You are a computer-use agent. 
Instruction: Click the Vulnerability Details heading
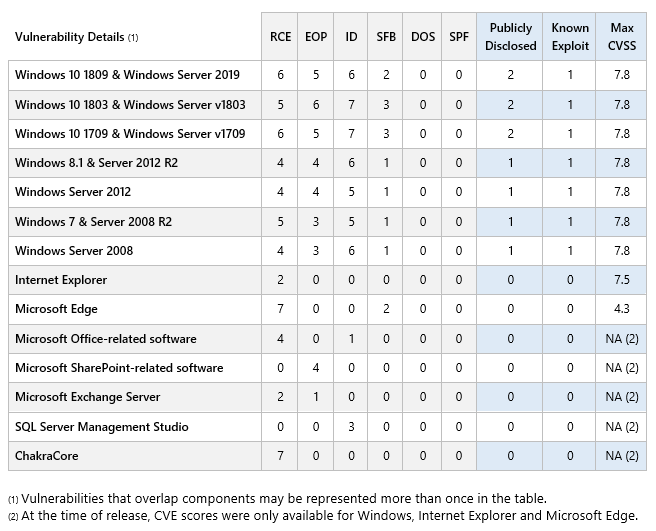[77, 37]
